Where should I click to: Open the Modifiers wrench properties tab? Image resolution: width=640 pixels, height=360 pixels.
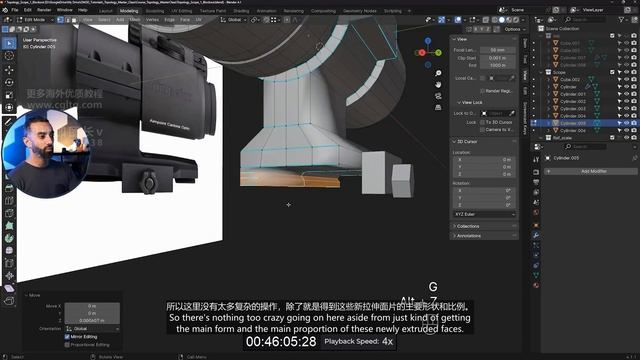(536, 235)
